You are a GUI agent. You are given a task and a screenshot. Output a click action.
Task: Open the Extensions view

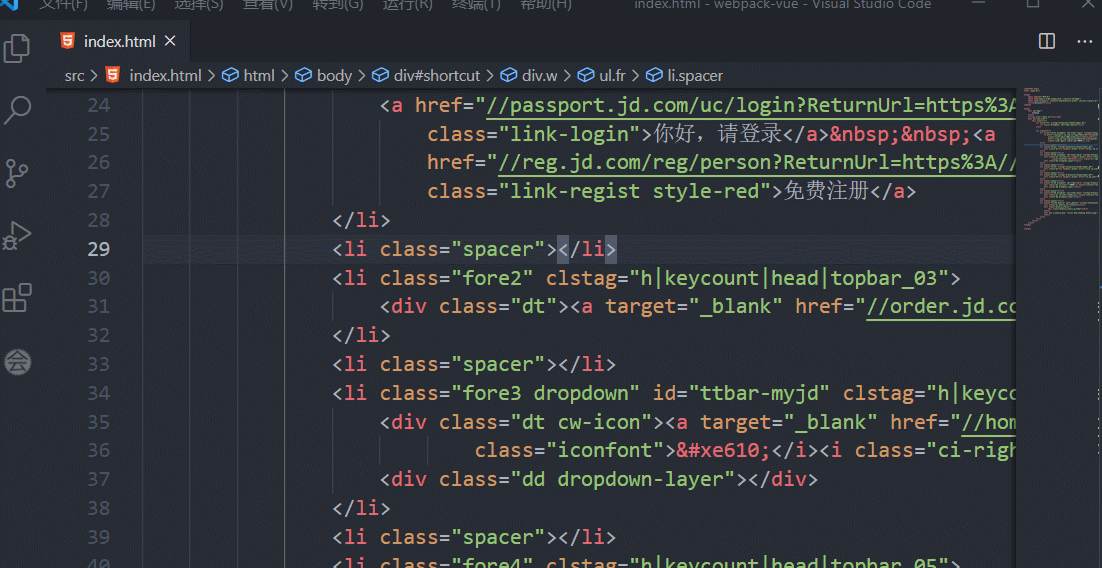tap(17, 298)
